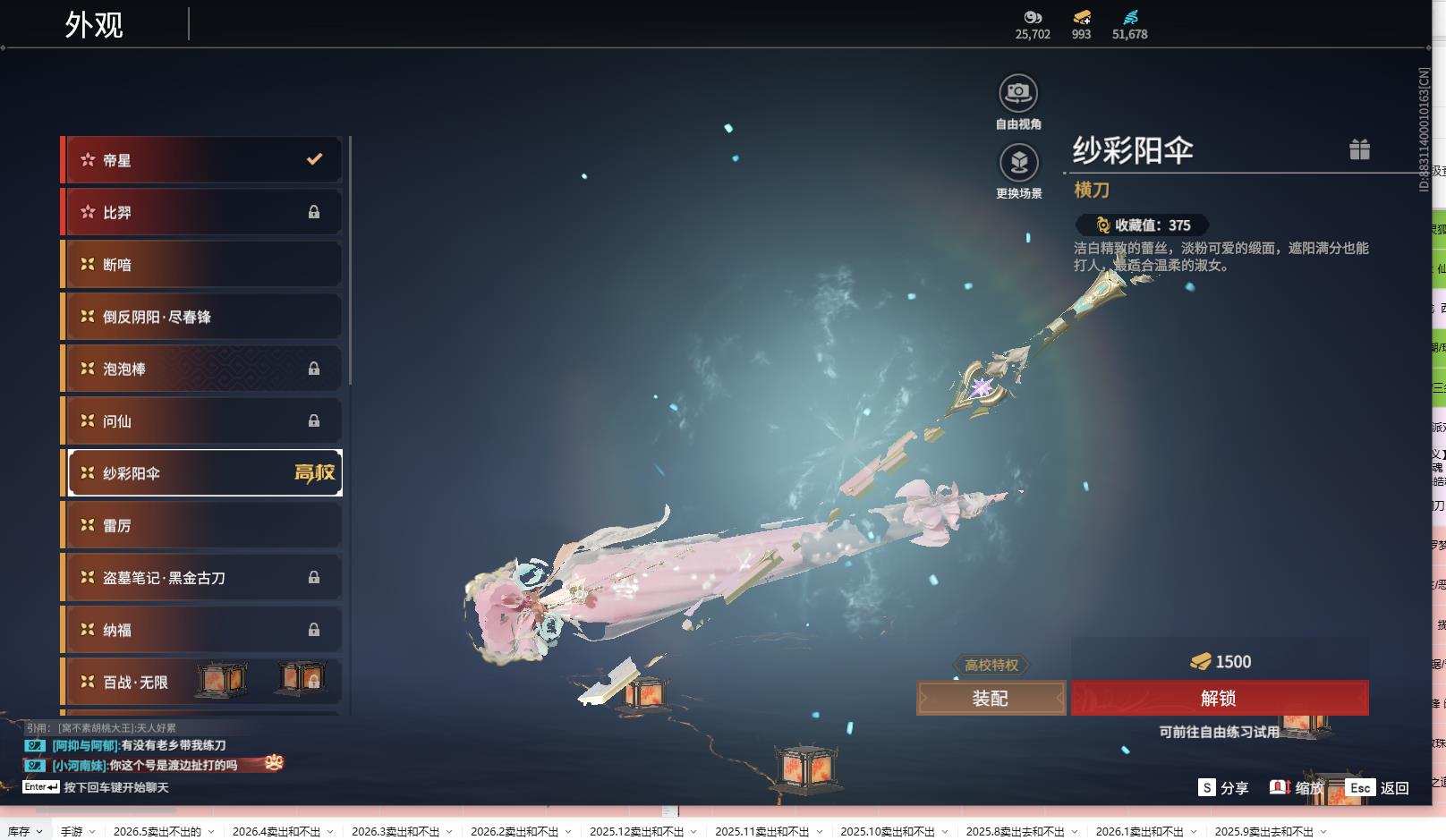Click the lock icon on 盗墓笔记·黑金古刀 row
Image resolution: width=1446 pixels, height=840 pixels.
pyautogui.click(x=314, y=578)
